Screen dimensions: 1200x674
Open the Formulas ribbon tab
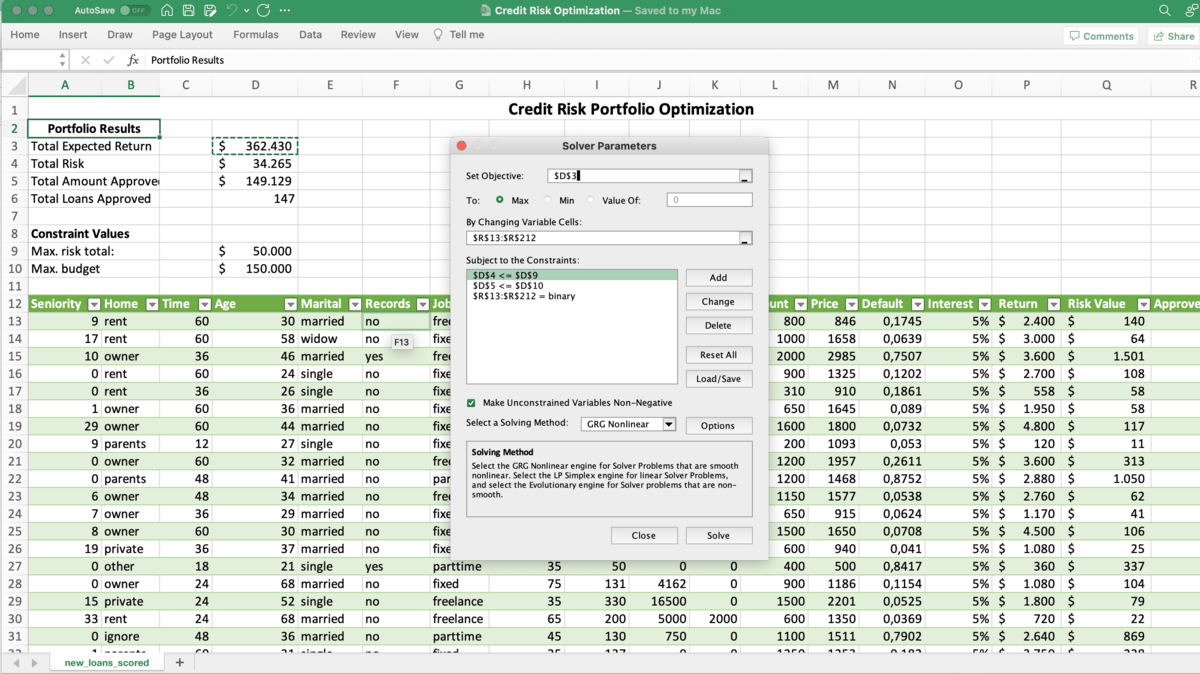pos(256,35)
